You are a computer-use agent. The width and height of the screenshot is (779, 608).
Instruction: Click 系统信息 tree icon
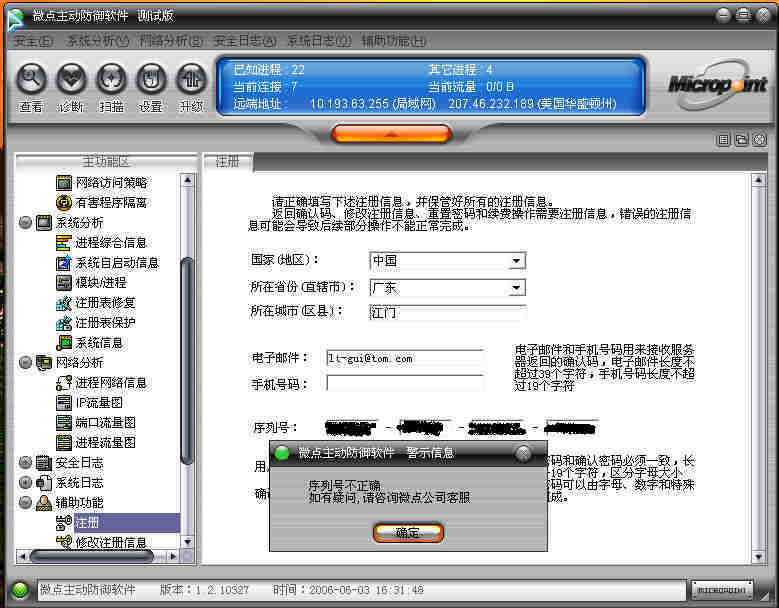pyautogui.click(x=64, y=343)
